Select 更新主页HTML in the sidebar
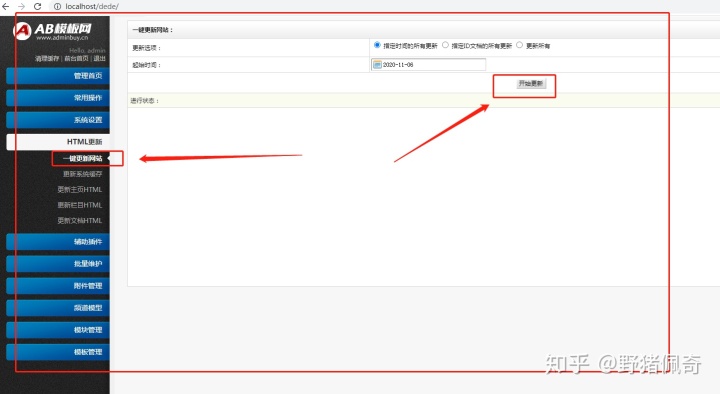 [x=80, y=190]
